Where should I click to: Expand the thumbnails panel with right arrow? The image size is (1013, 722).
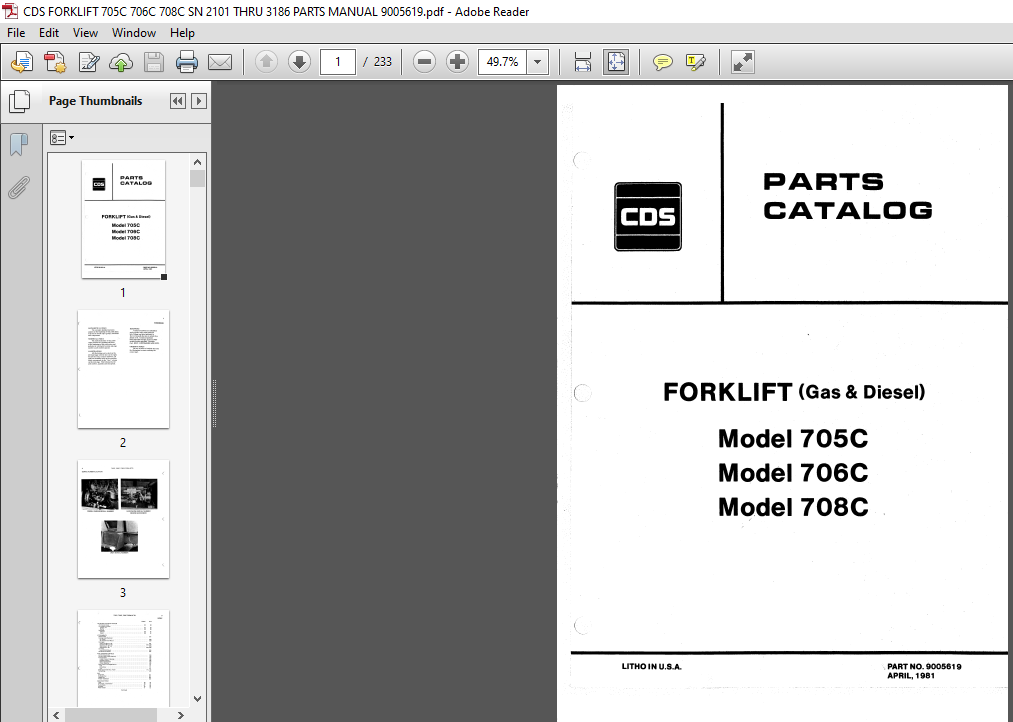pos(199,101)
